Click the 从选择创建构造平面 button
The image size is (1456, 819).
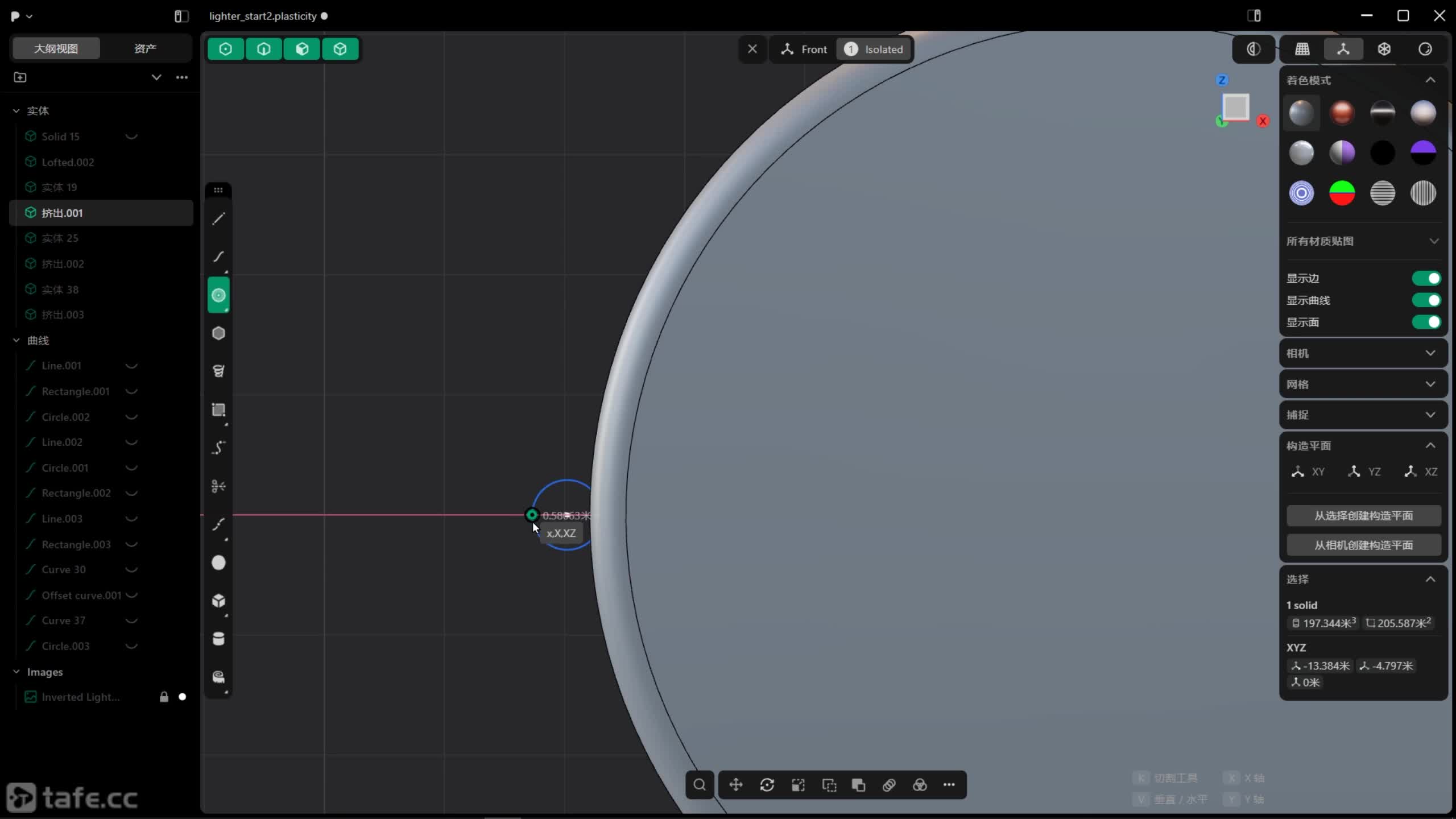[x=1363, y=516]
